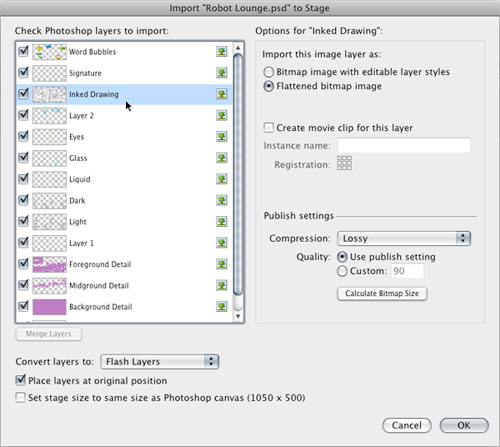
Task: Enable Create movie clip for this layer
Action: tap(269, 128)
